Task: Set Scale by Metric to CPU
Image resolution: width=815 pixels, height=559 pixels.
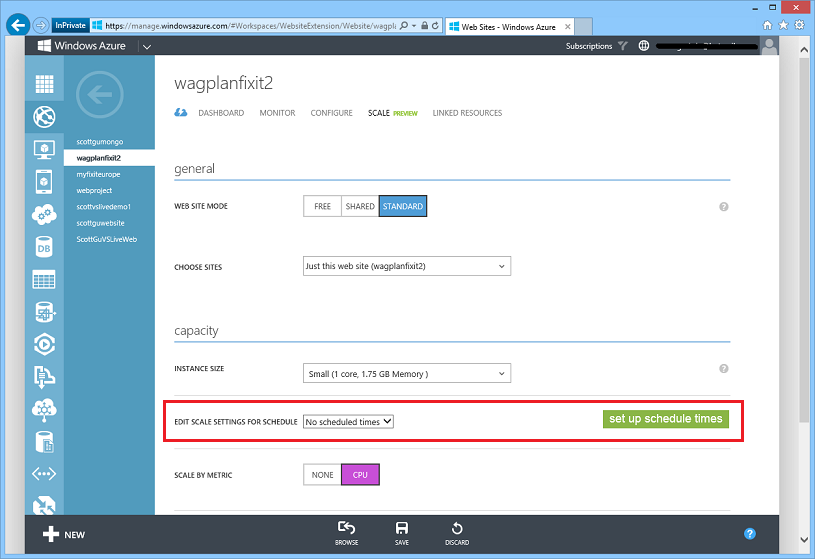Action: coord(360,475)
